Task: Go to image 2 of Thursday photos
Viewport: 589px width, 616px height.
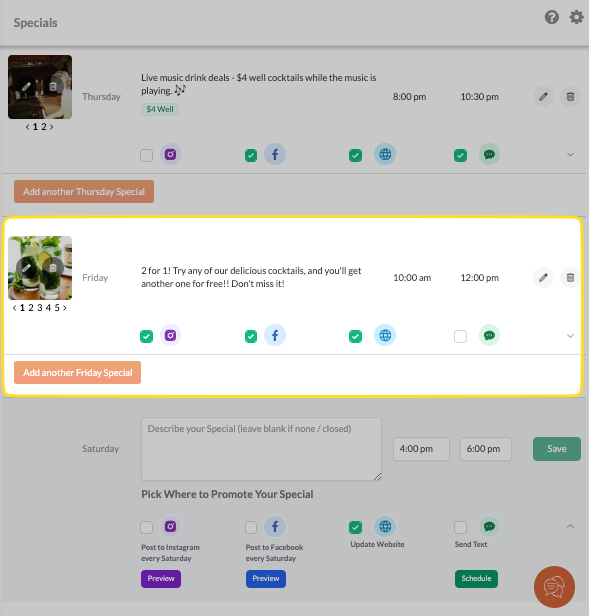Action: [44, 126]
